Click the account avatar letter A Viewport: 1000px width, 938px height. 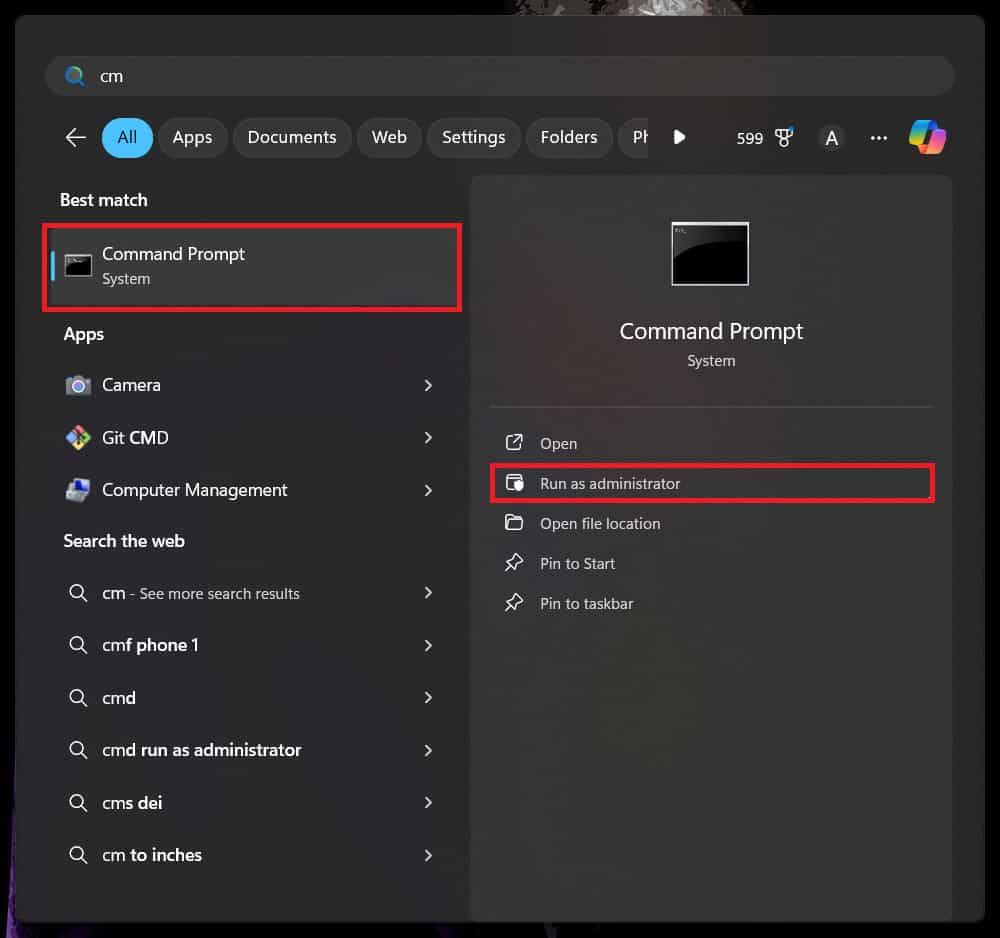[x=831, y=138]
